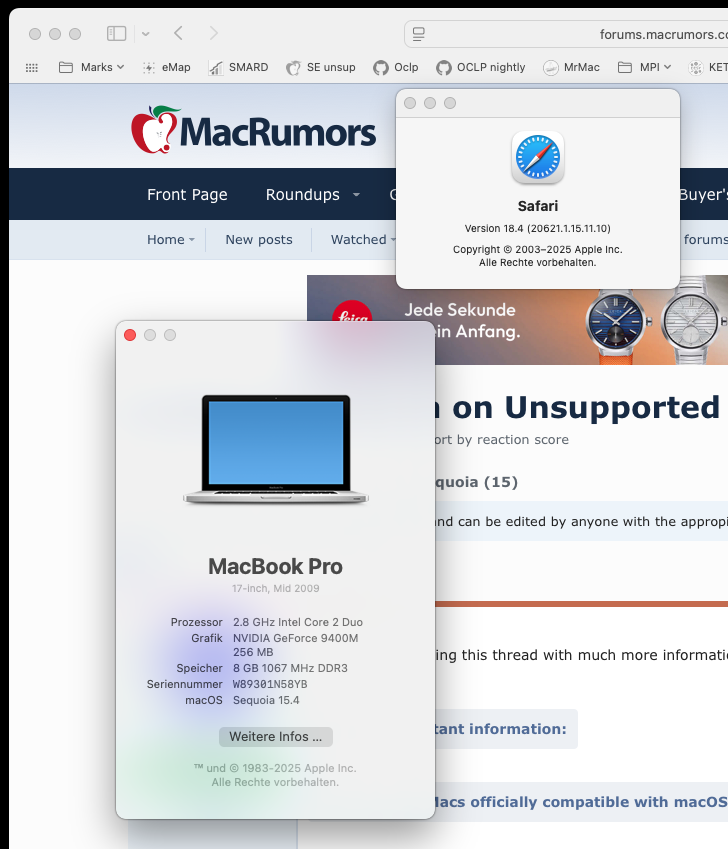Open the MrMac bookmark
Viewport: 728px width, 849px height.
(x=572, y=67)
